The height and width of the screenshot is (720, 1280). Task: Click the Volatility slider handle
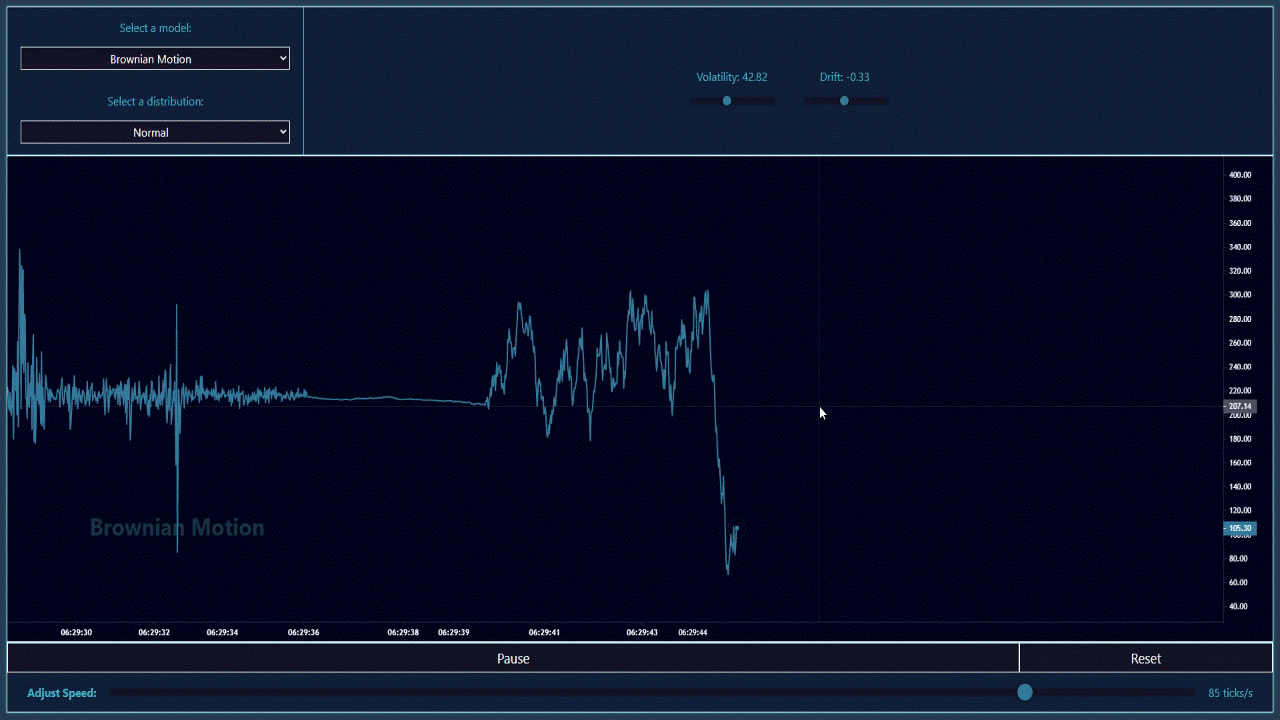(x=727, y=101)
